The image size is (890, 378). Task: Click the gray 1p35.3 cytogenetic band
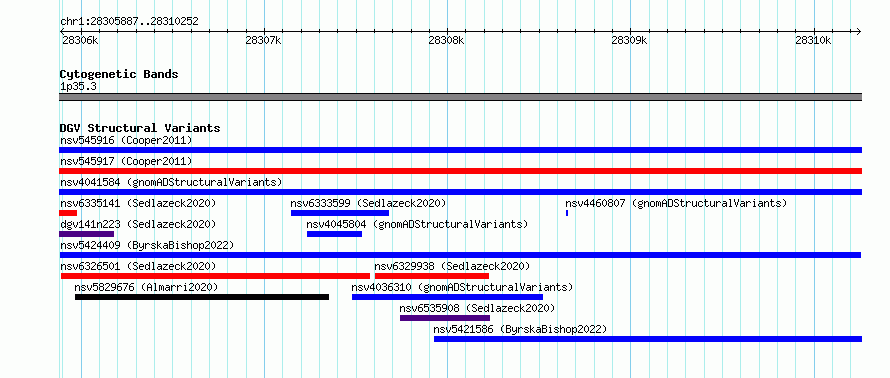tap(460, 97)
